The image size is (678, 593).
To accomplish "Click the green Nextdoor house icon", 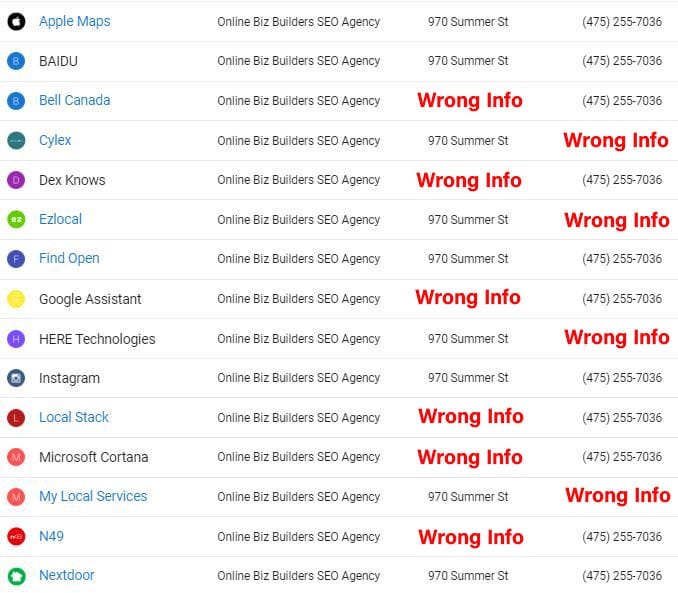I will point(16,576).
